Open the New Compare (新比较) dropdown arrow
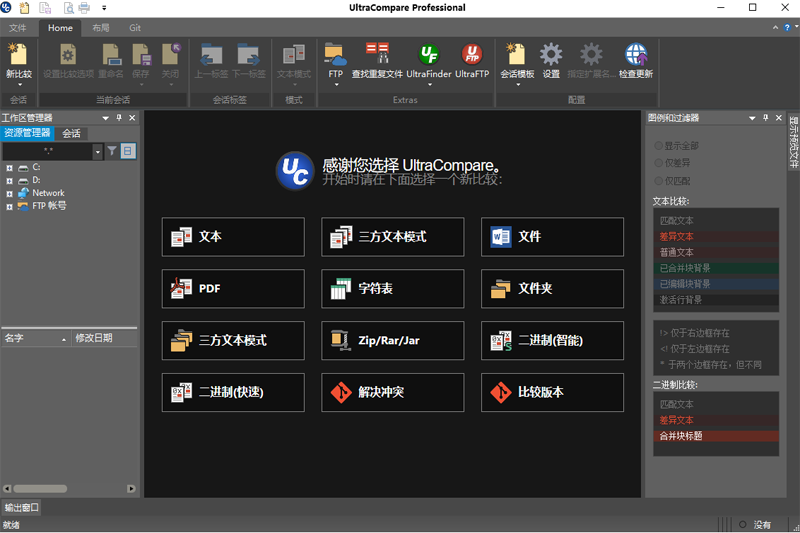Viewport: 800px width, 533px height. point(19,85)
